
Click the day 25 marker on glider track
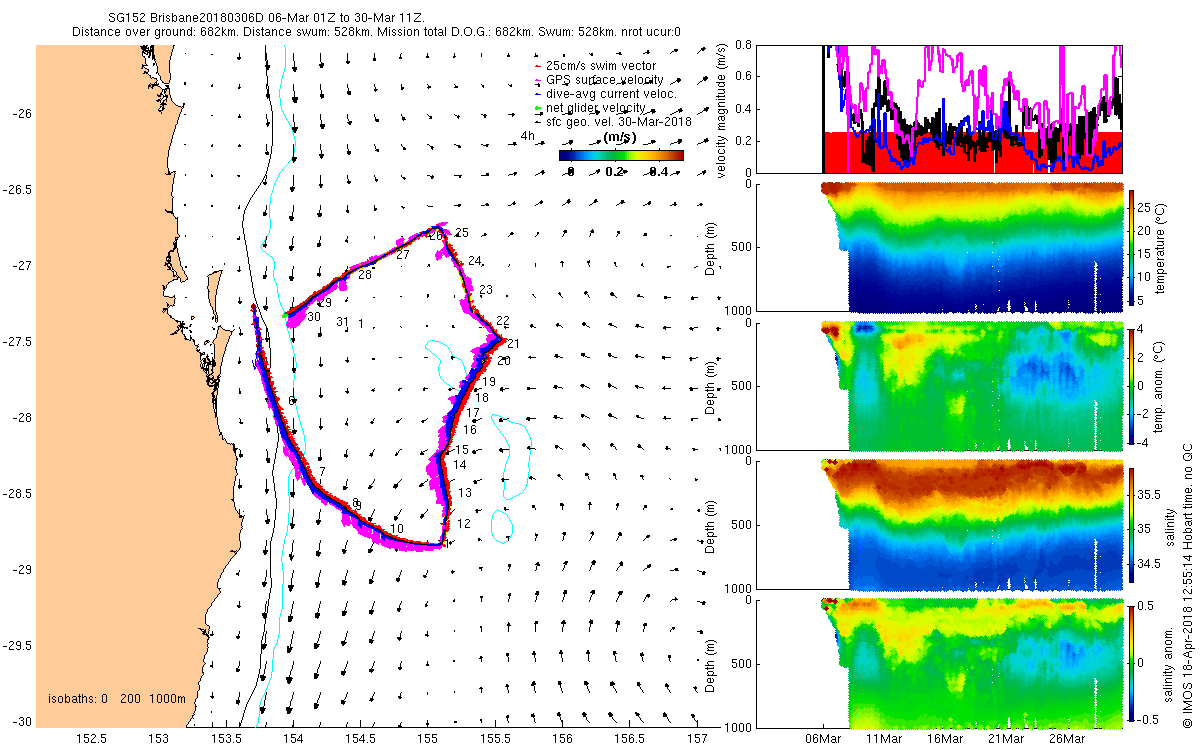pos(461,233)
